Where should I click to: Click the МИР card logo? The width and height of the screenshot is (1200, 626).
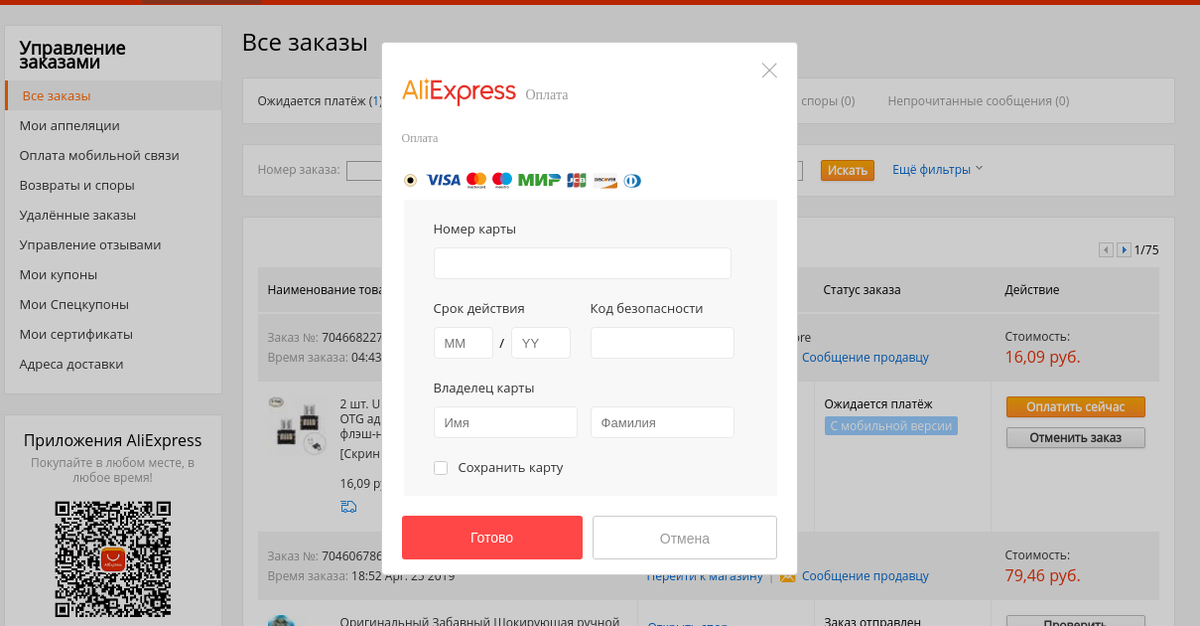[539, 180]
